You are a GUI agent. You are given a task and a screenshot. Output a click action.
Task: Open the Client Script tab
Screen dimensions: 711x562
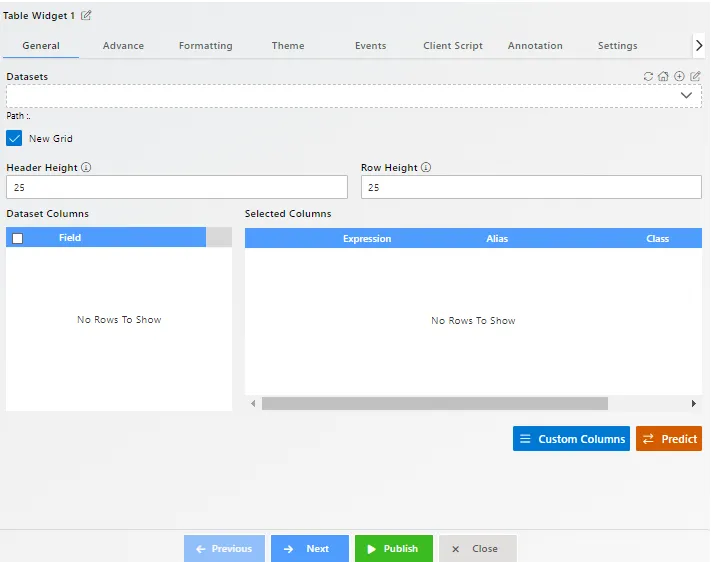[452, 46]
